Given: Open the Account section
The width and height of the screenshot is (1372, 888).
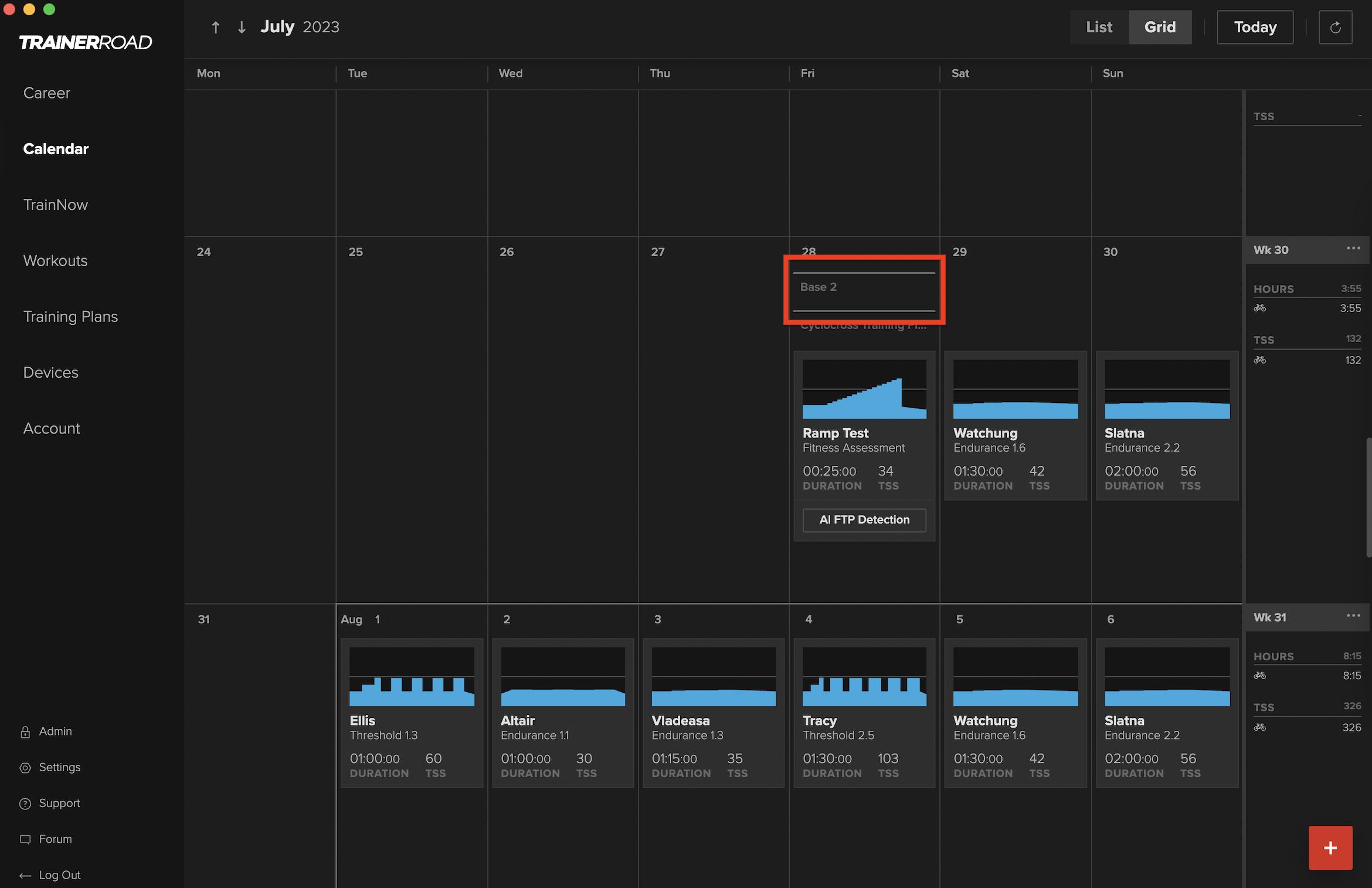Looking at the screenshot, I should (52, 428).
